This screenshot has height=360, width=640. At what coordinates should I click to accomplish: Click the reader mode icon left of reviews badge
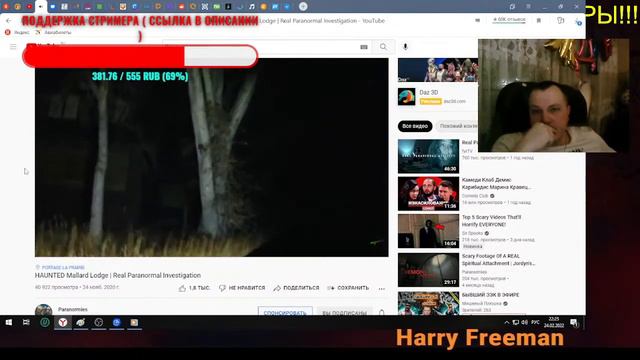tap(477, 20)
